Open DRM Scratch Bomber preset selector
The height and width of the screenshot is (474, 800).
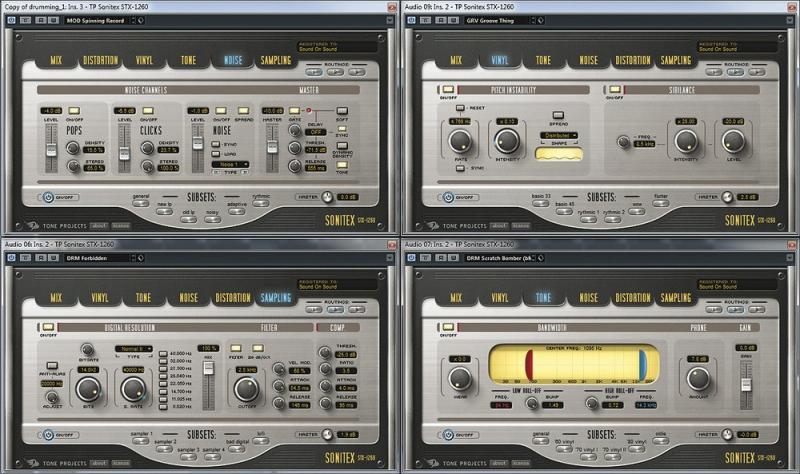(501, 258)
